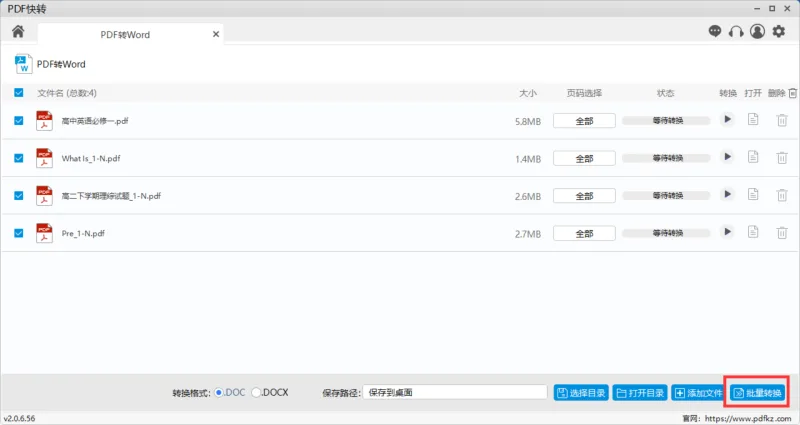Screen dimensions: 800x425
Task: Click the 2.7MB size value
Action: [x=528, y=234]
